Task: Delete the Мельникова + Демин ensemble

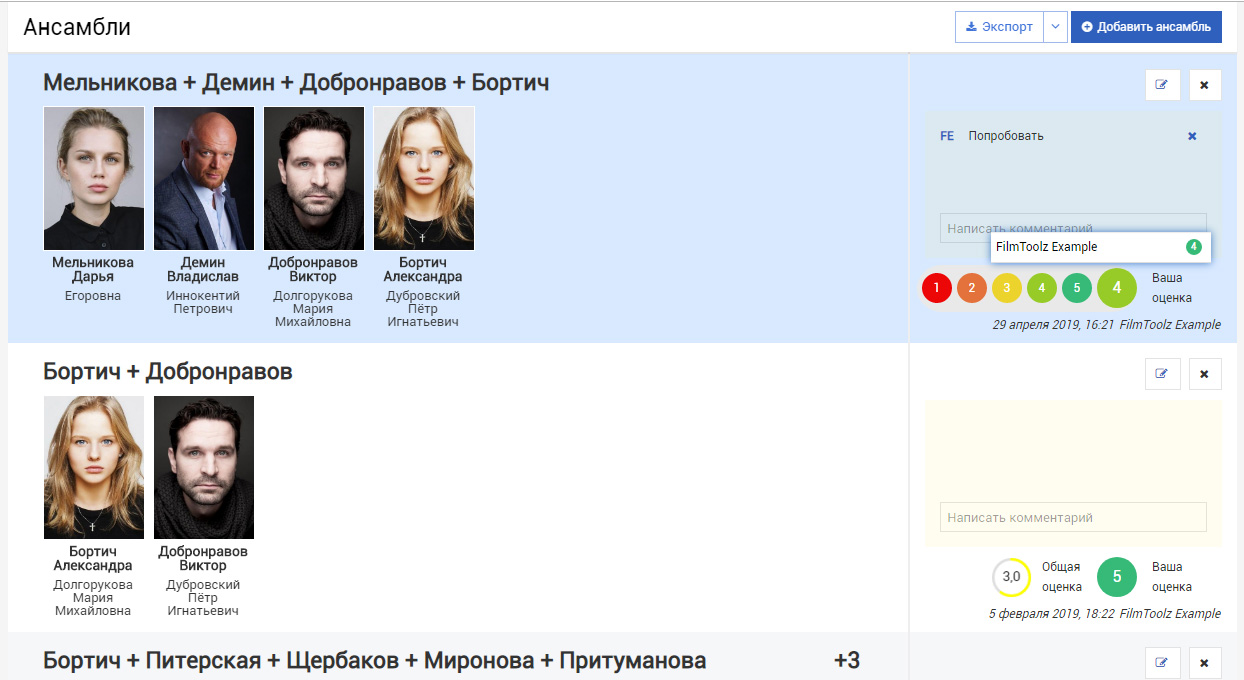Action: pos(1204,85)
